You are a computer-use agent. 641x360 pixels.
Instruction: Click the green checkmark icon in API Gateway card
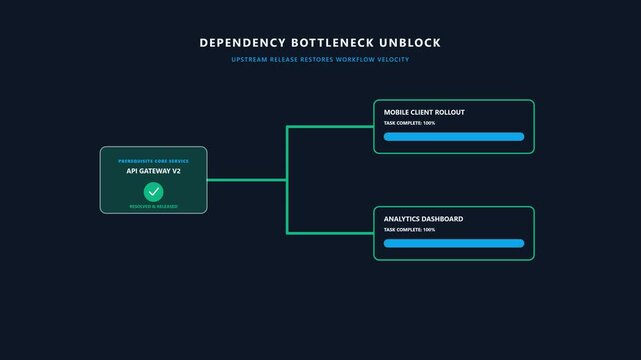pyautogui.click(x=154, y=192)
